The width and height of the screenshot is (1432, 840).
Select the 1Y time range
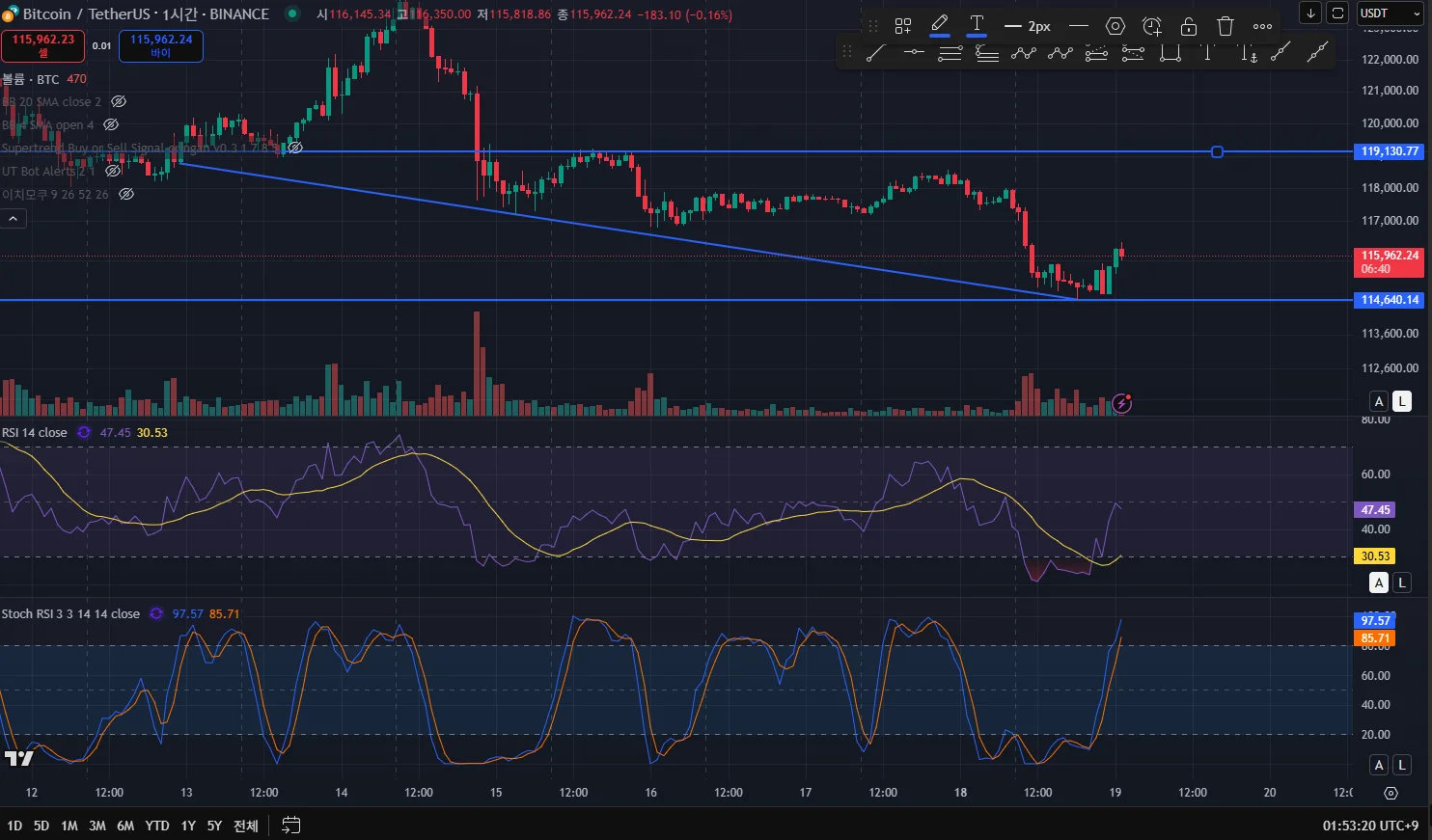(188, 826)
